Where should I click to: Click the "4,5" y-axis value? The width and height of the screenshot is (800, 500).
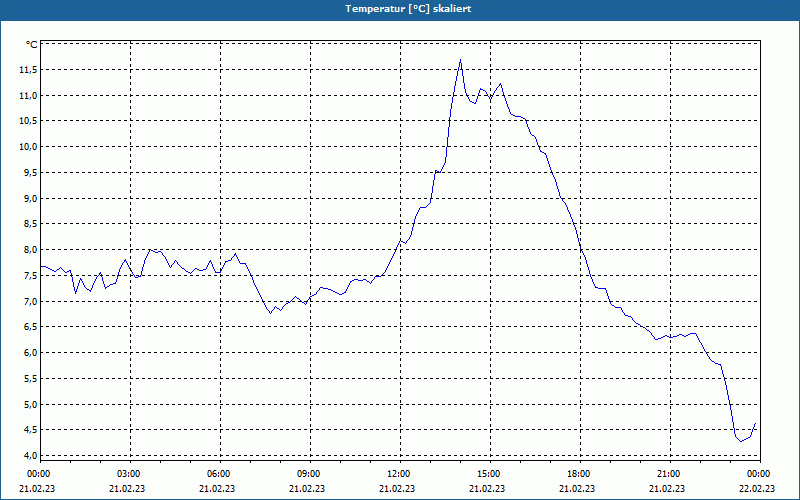click(x=30, y=430)
